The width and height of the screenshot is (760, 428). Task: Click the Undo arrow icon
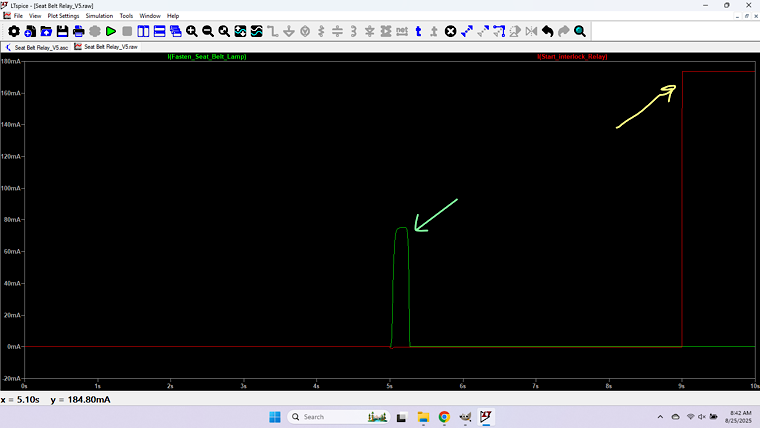548,32
